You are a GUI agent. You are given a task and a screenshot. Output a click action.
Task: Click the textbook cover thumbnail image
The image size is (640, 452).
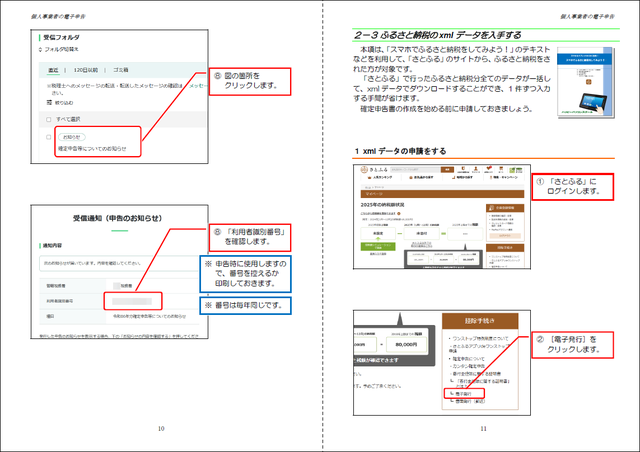pos(586,82)
